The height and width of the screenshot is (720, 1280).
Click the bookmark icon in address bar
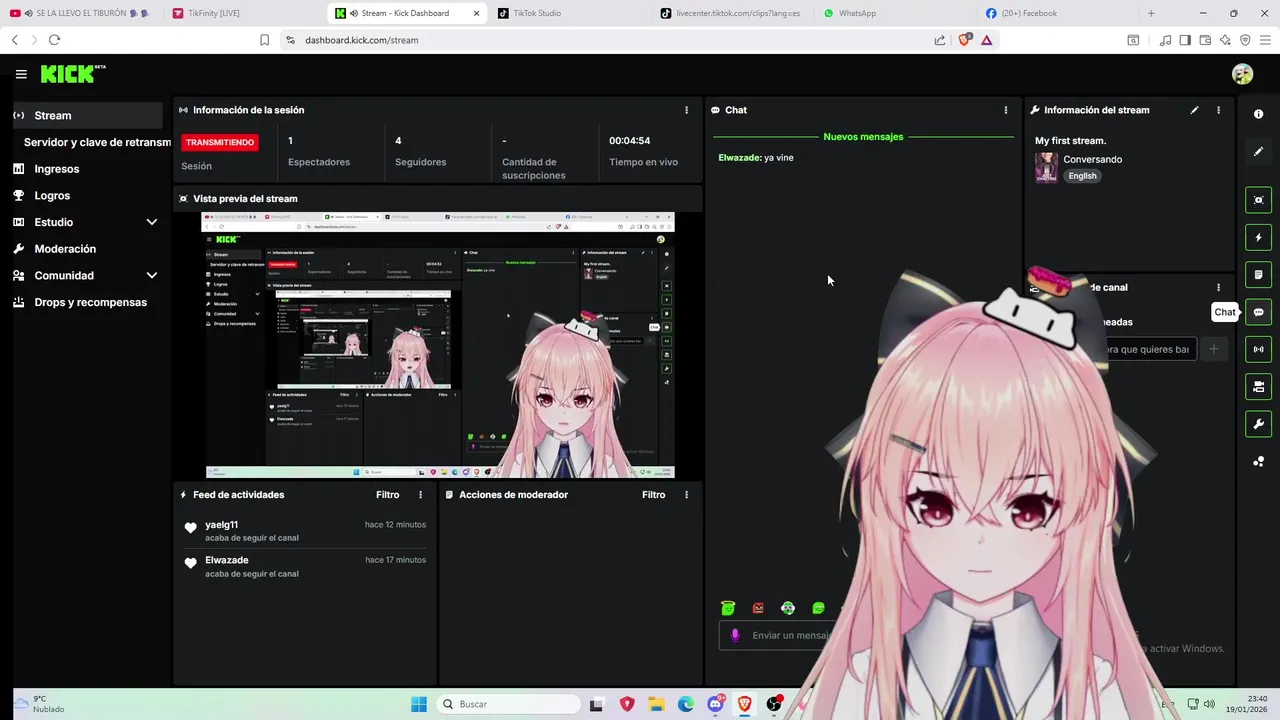pyautogui.click(x=264, y=40)
